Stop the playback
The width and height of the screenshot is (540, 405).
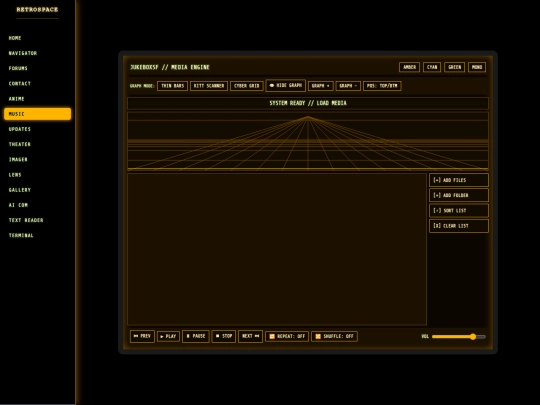(224, 336)
